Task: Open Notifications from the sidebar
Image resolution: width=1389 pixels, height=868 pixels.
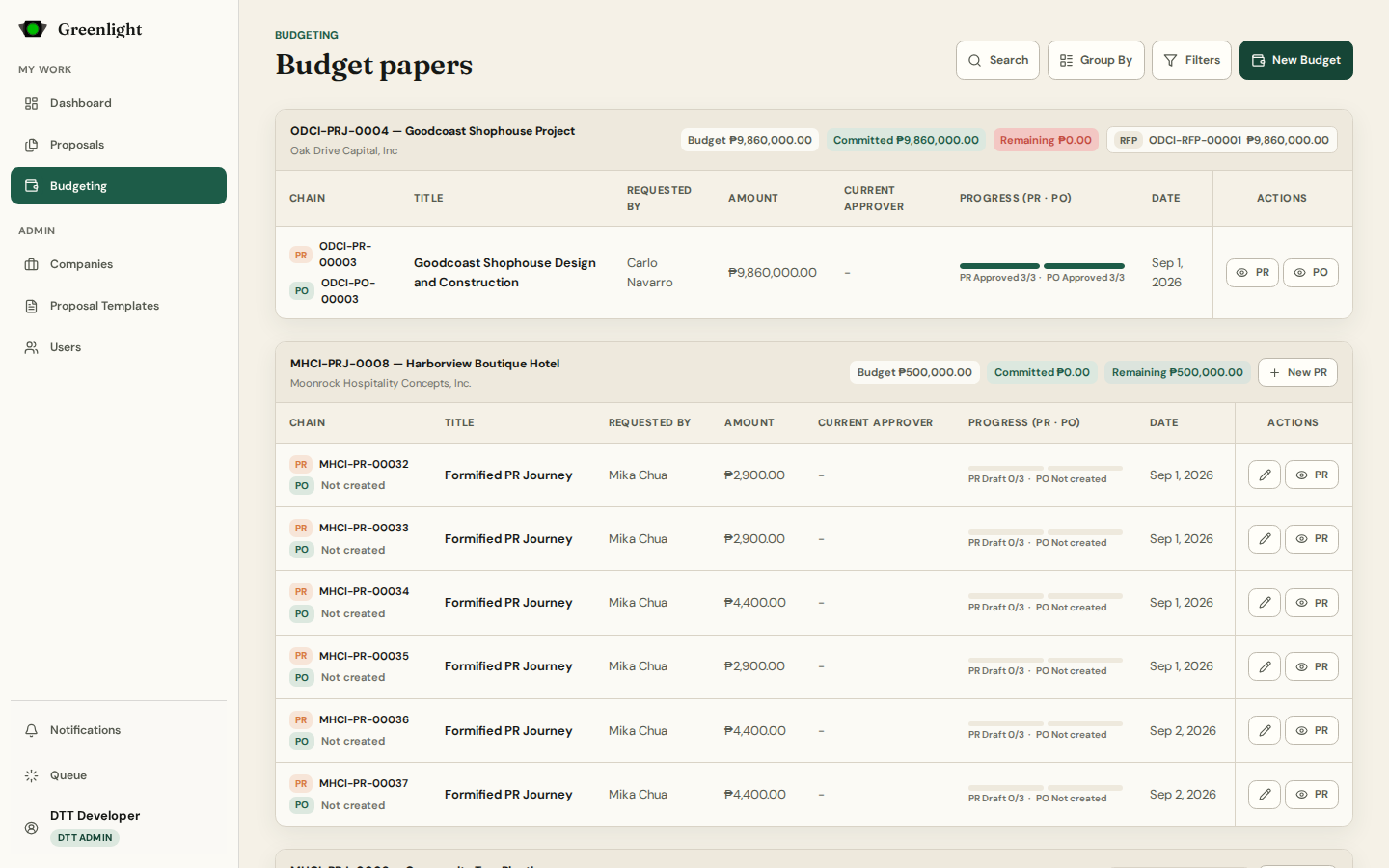Action: point(119,730)
